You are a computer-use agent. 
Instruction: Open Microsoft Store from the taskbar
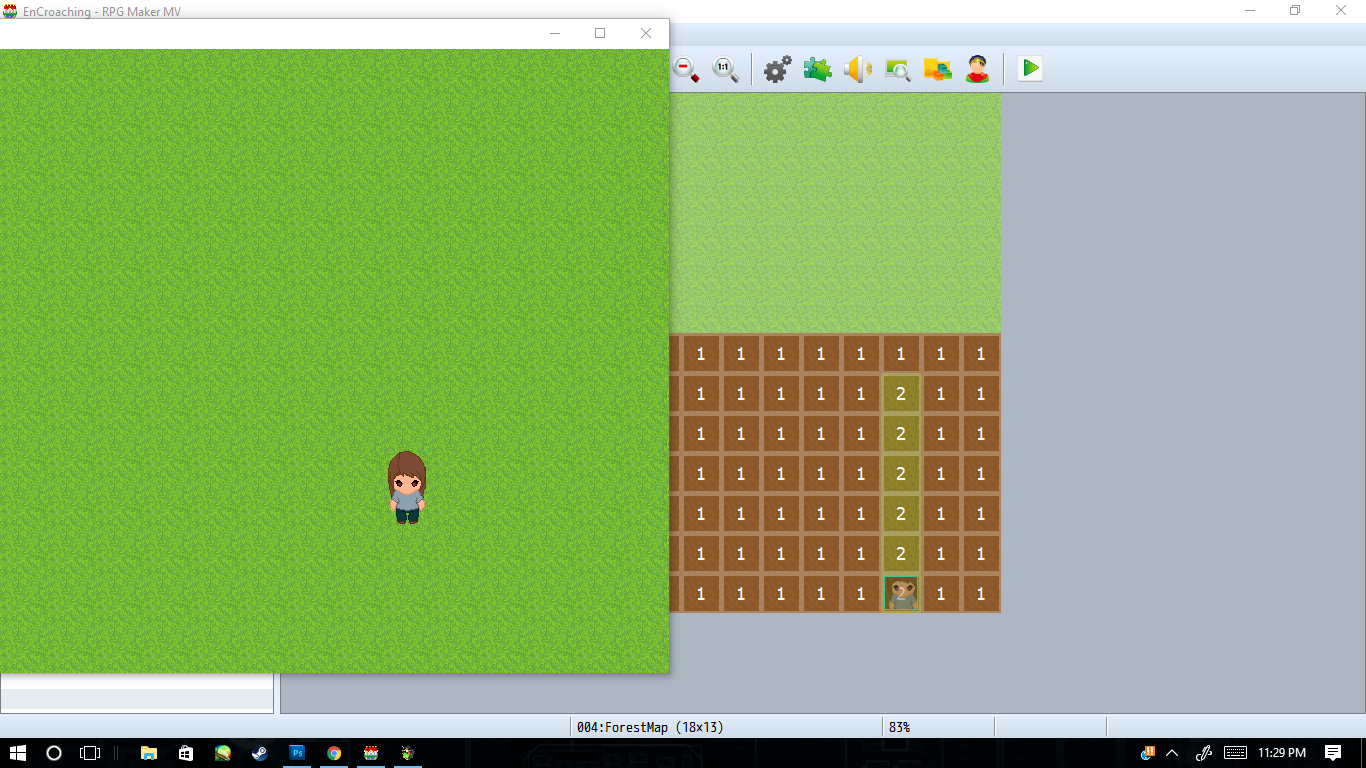186,753
